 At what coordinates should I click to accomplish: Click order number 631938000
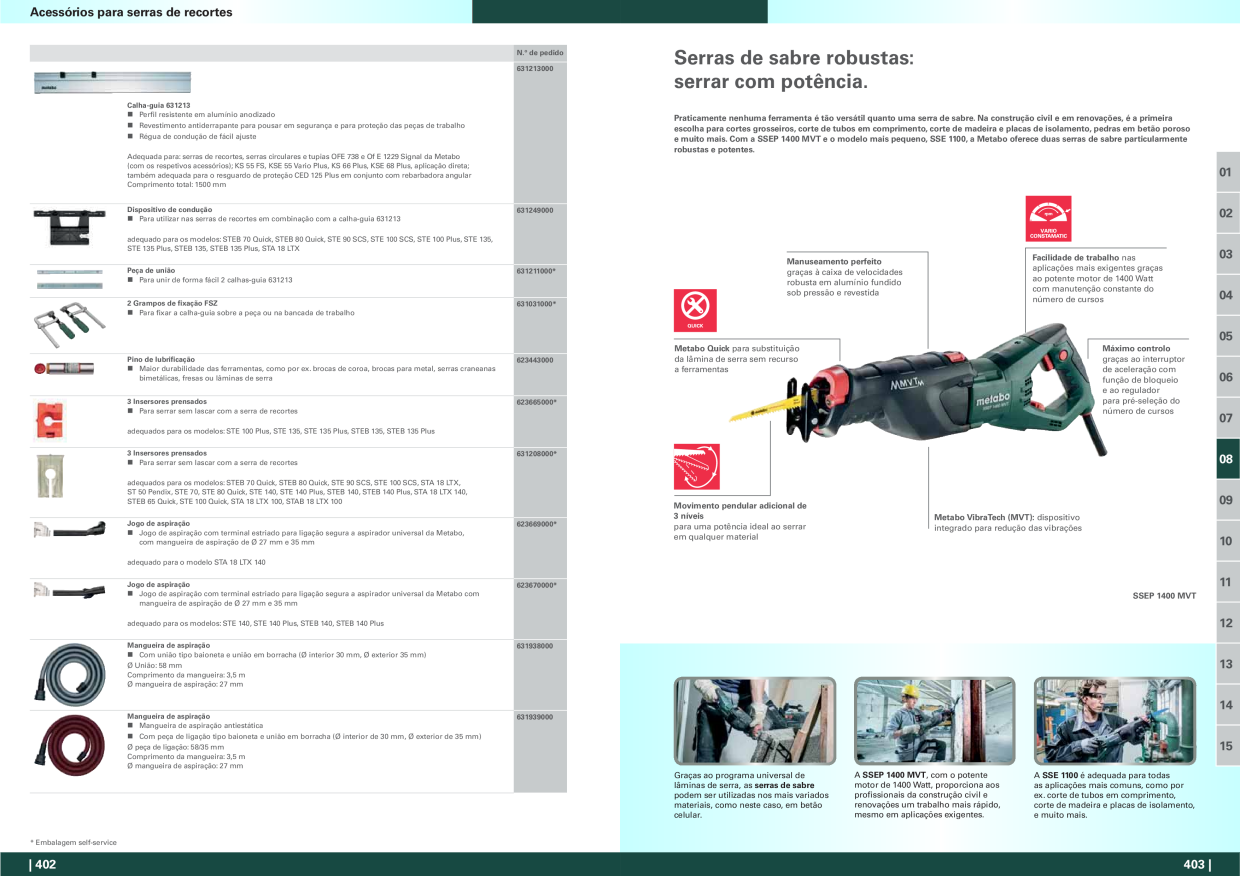(535, 645)
